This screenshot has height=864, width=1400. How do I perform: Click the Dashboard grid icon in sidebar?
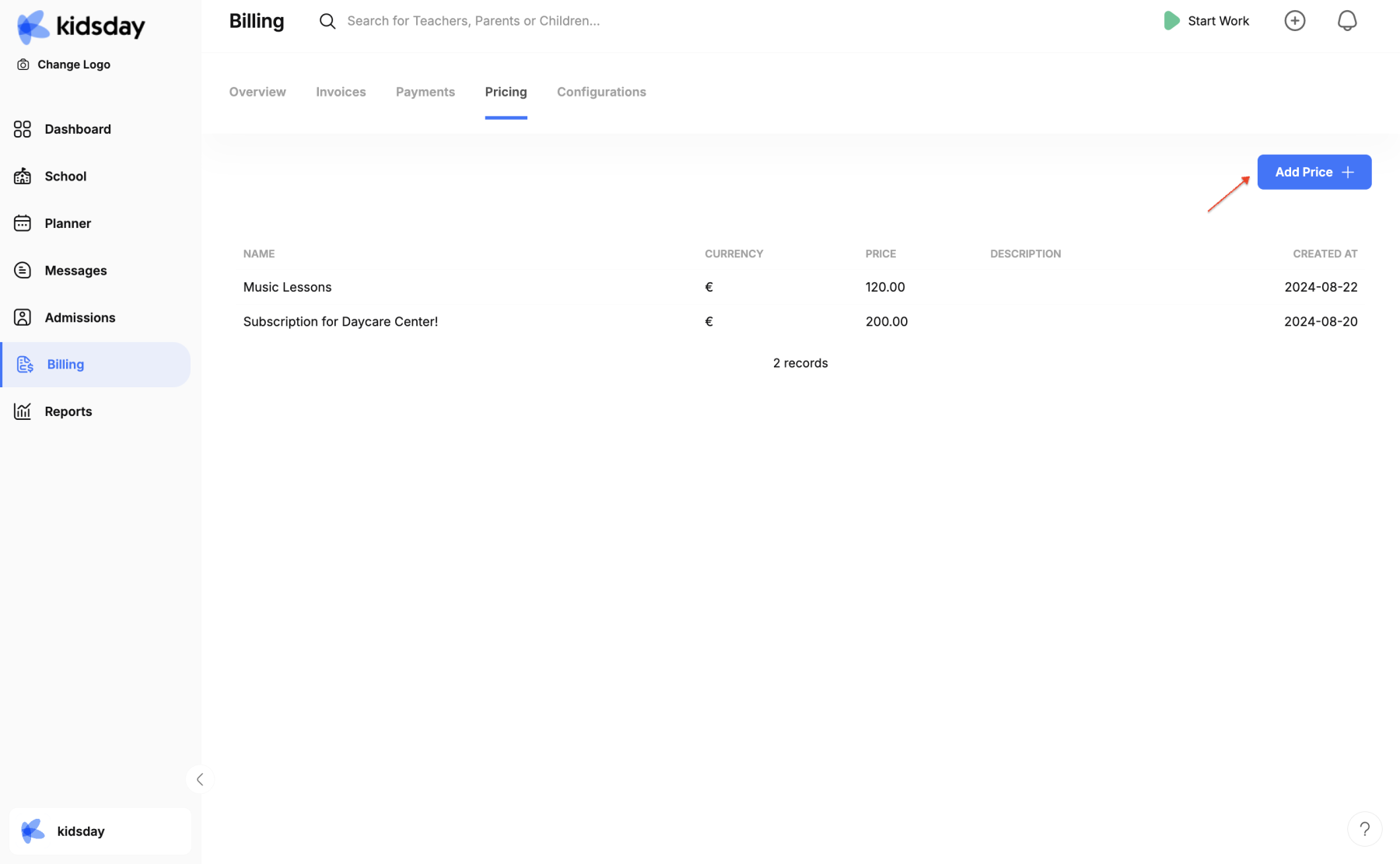23,129
